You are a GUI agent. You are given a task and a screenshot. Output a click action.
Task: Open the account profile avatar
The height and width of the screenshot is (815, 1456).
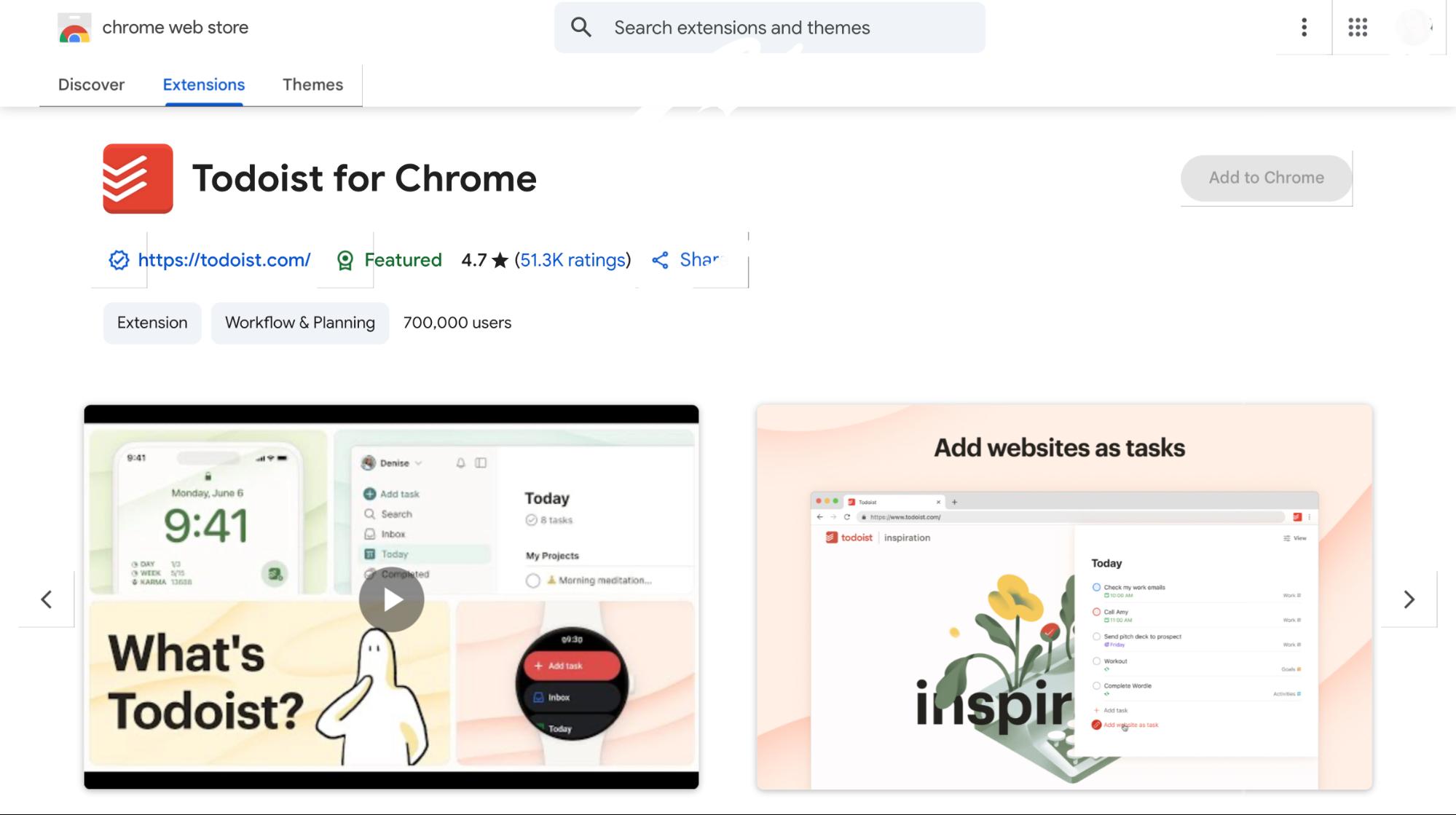pos(1414,28)
